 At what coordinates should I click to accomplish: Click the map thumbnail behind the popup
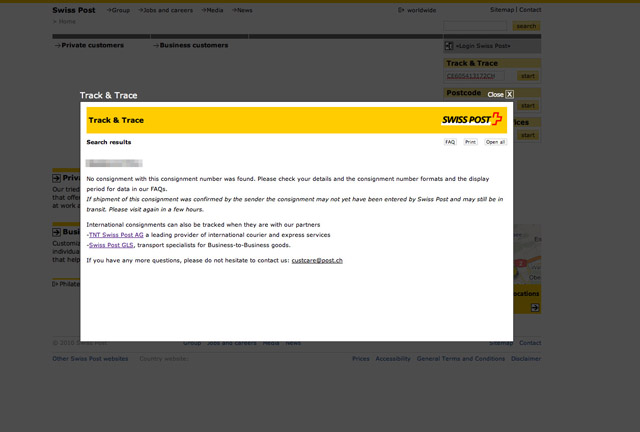coord(527,254)
